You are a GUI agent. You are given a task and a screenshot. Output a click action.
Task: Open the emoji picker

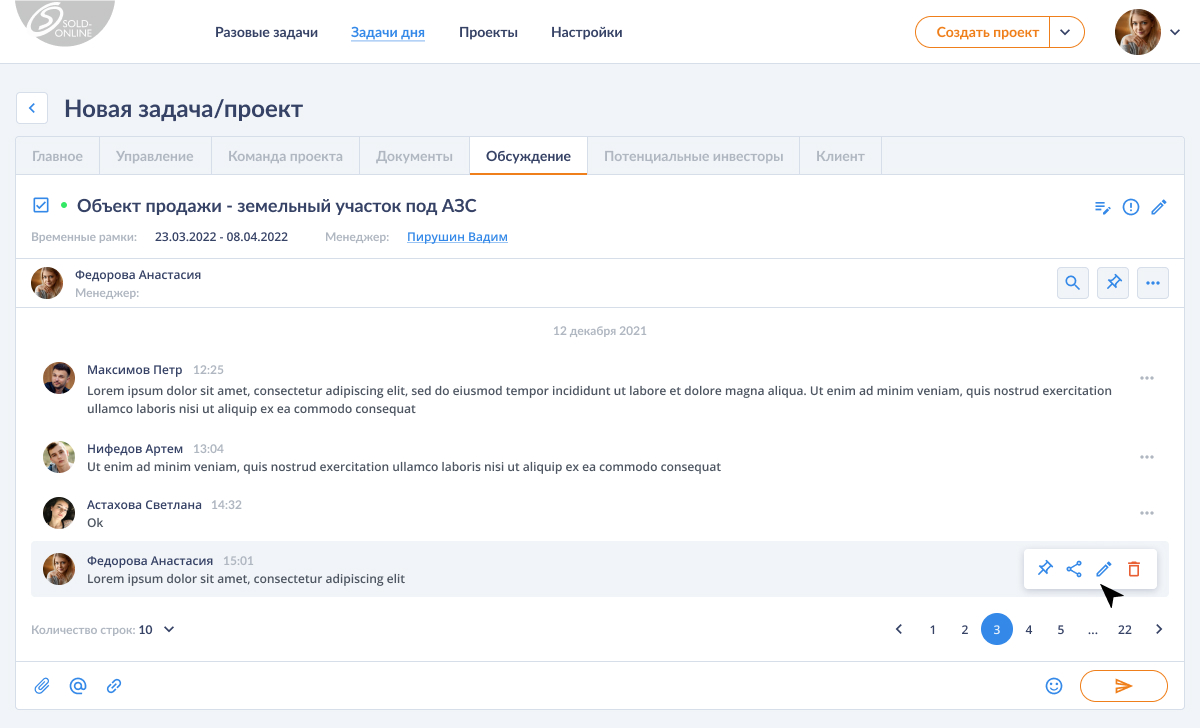[1053, 686]
